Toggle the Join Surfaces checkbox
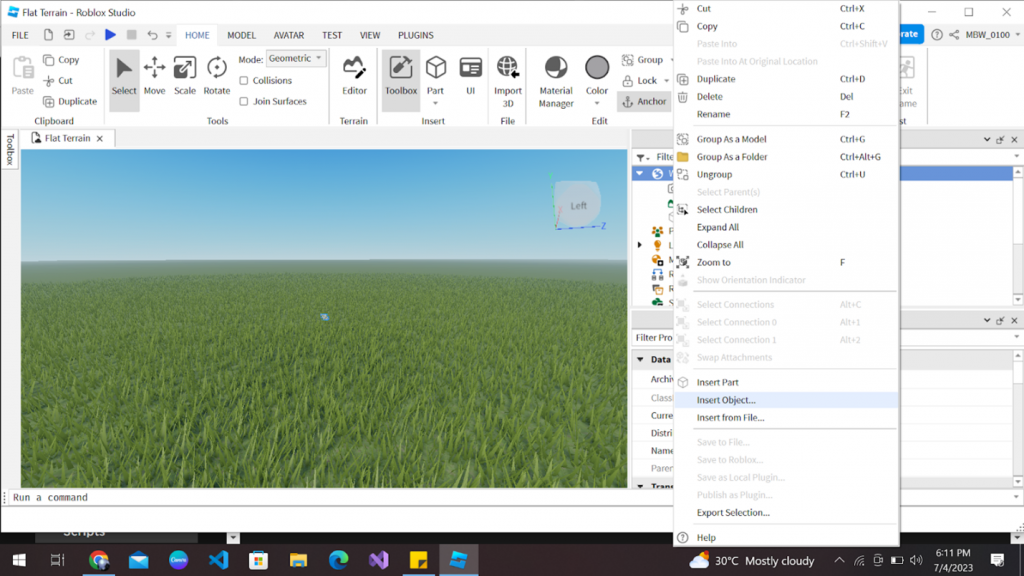The width and height of the screenshot is (1024, 576). tap(244, 101)
